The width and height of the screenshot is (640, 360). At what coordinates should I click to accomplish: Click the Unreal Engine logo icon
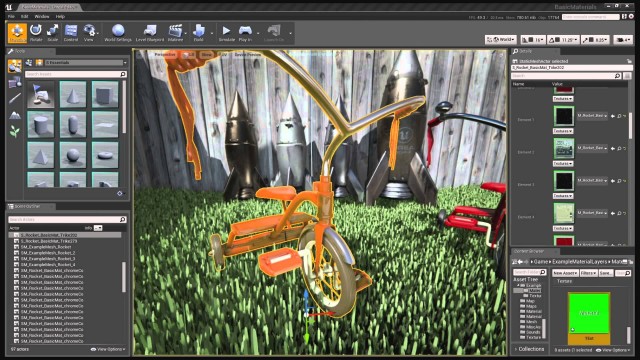[x=9, y=7]
